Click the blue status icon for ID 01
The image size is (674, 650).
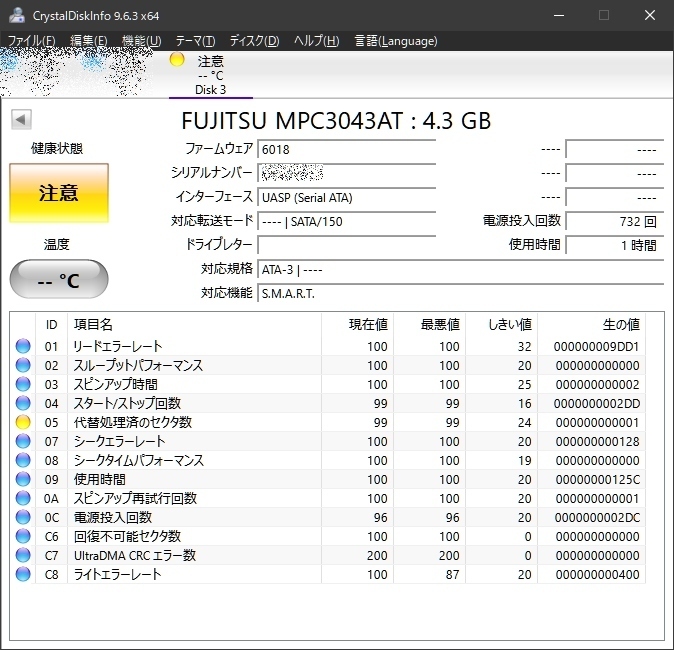[23, 346]
